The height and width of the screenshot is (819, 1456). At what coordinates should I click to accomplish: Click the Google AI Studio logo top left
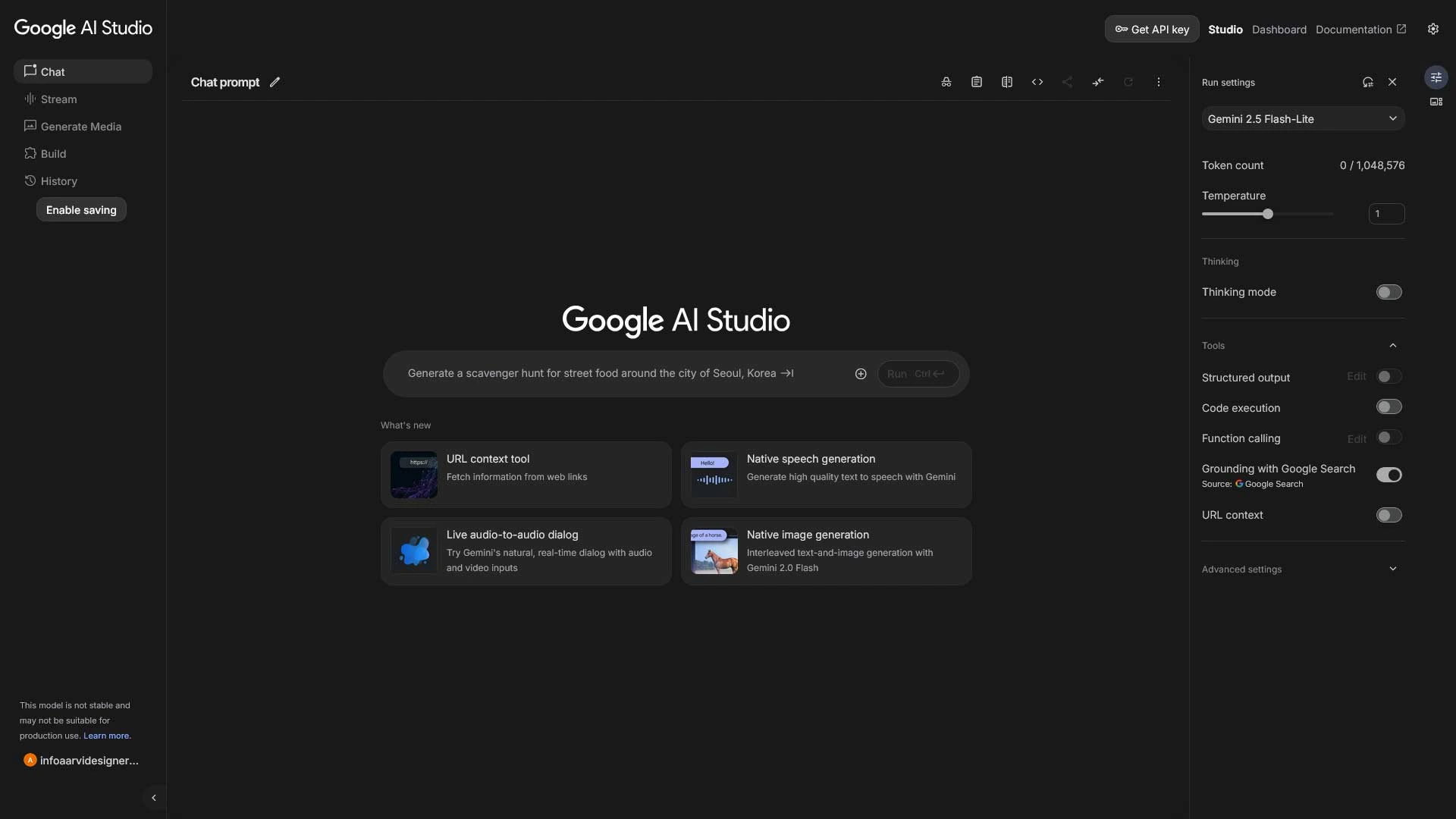point(83,28)
